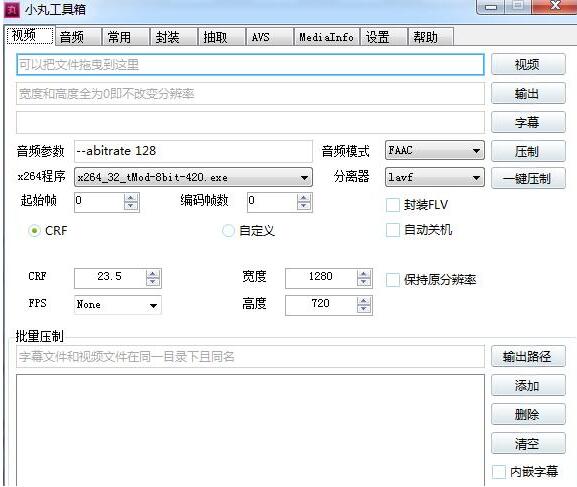The width and height of the screenshot is (577, 487).
Task: Decrease the 起始帧 value with down arrow
Action: coord(131,205)
